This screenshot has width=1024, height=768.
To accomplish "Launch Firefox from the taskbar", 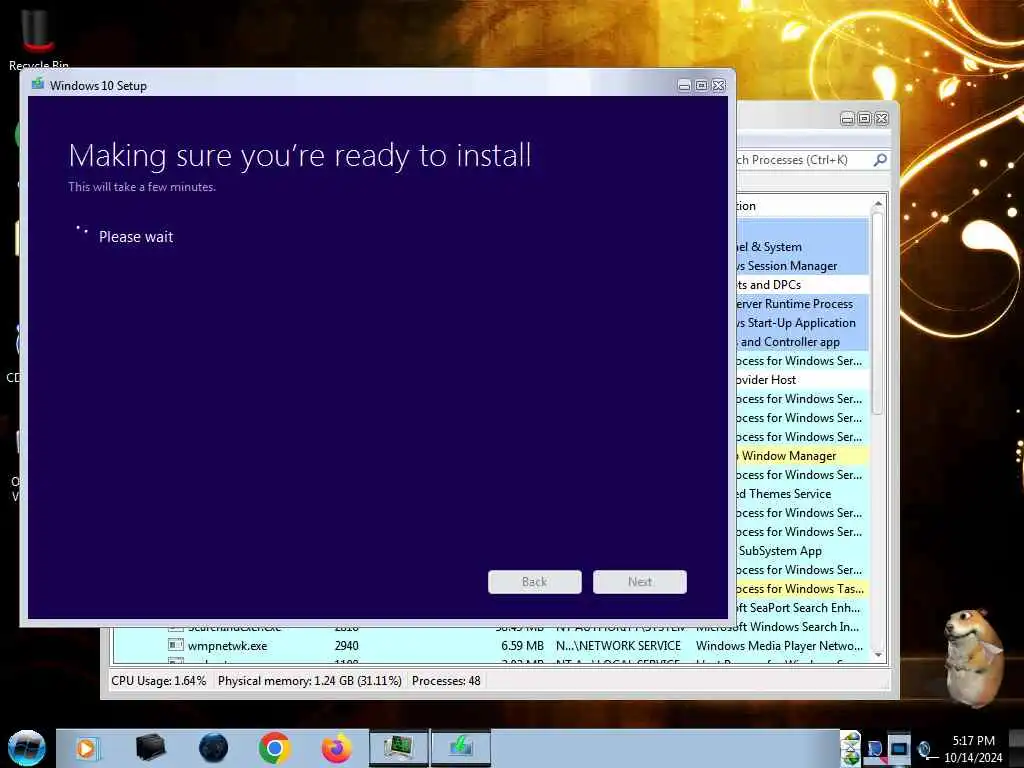I will [x=336, y=748].
